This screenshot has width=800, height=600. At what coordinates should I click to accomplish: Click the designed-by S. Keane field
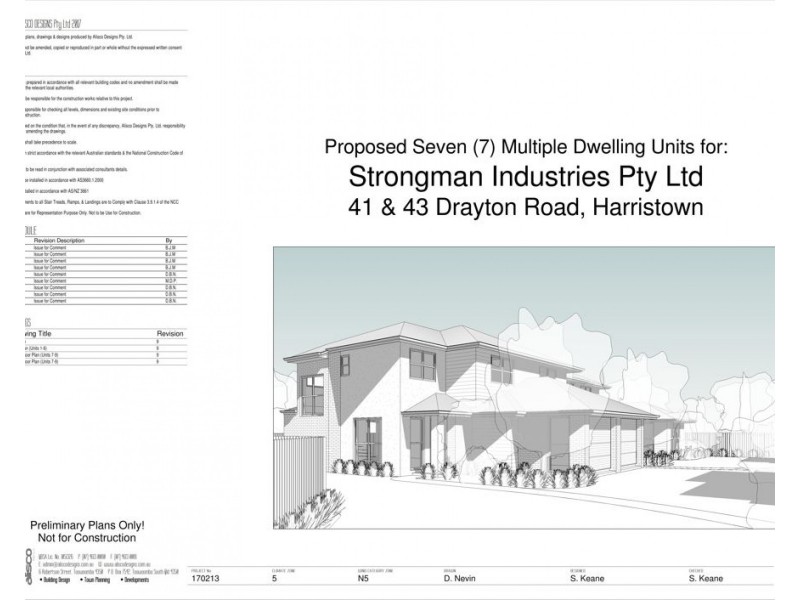587,578
